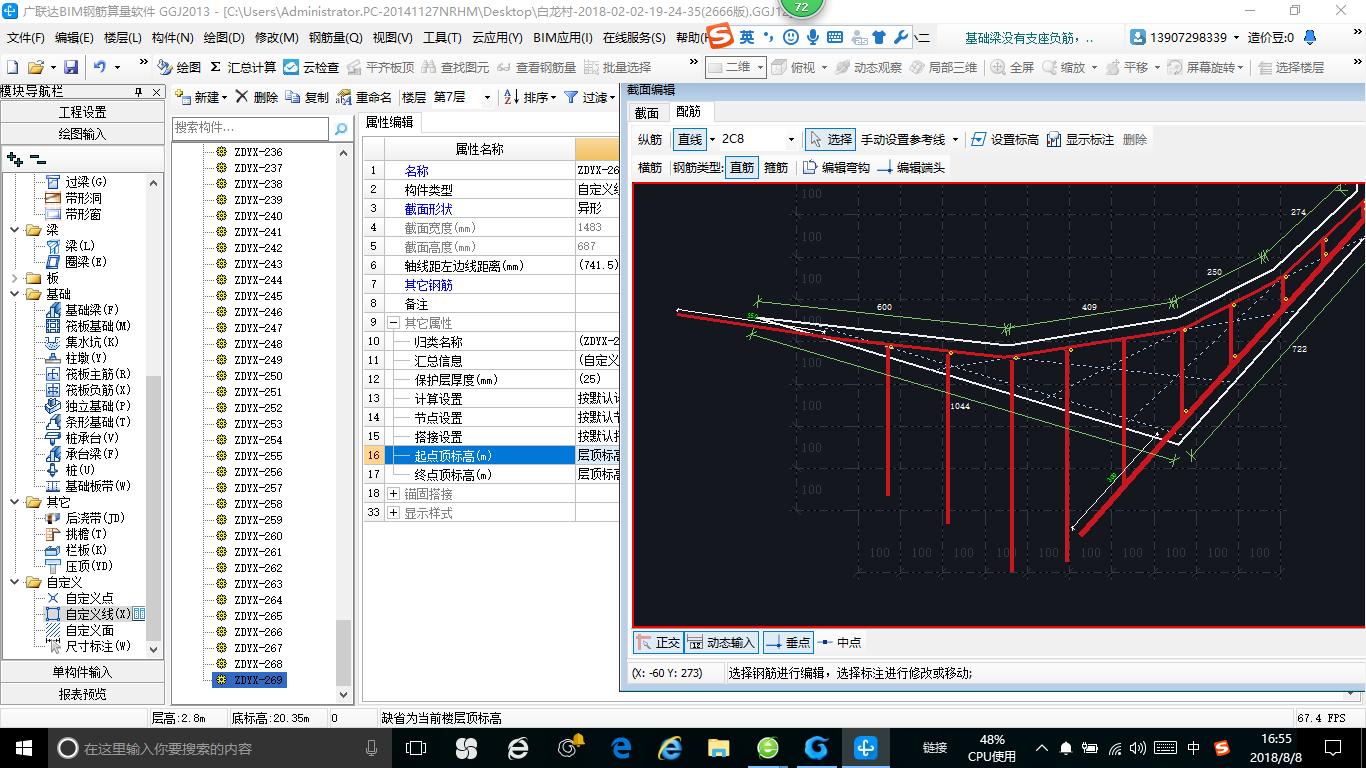Screen dimensions: 1366x768
Task: Toggle 中点 midpoint snap
Action: 840,643
